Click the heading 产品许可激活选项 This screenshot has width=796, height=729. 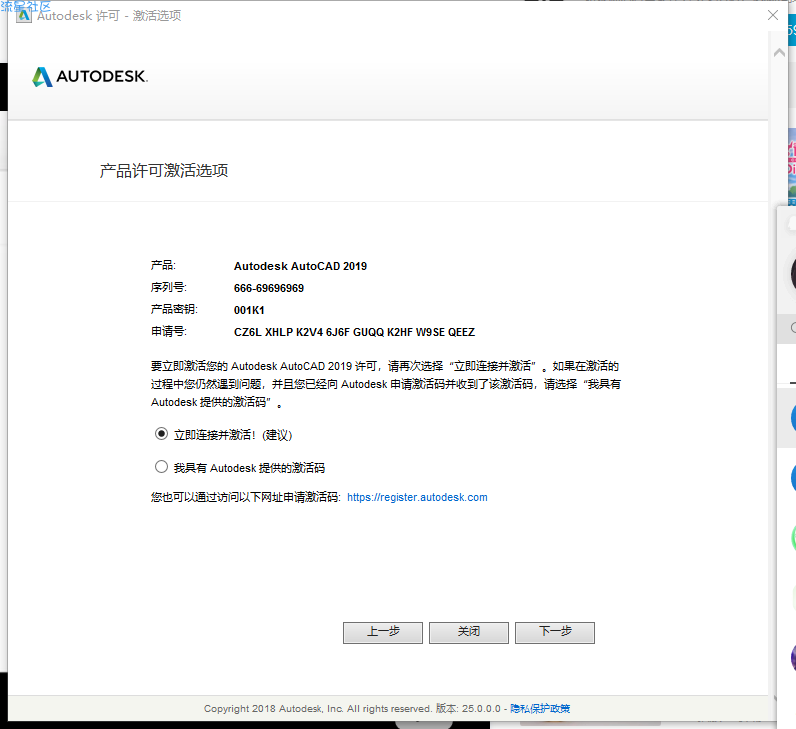(163, 171)
